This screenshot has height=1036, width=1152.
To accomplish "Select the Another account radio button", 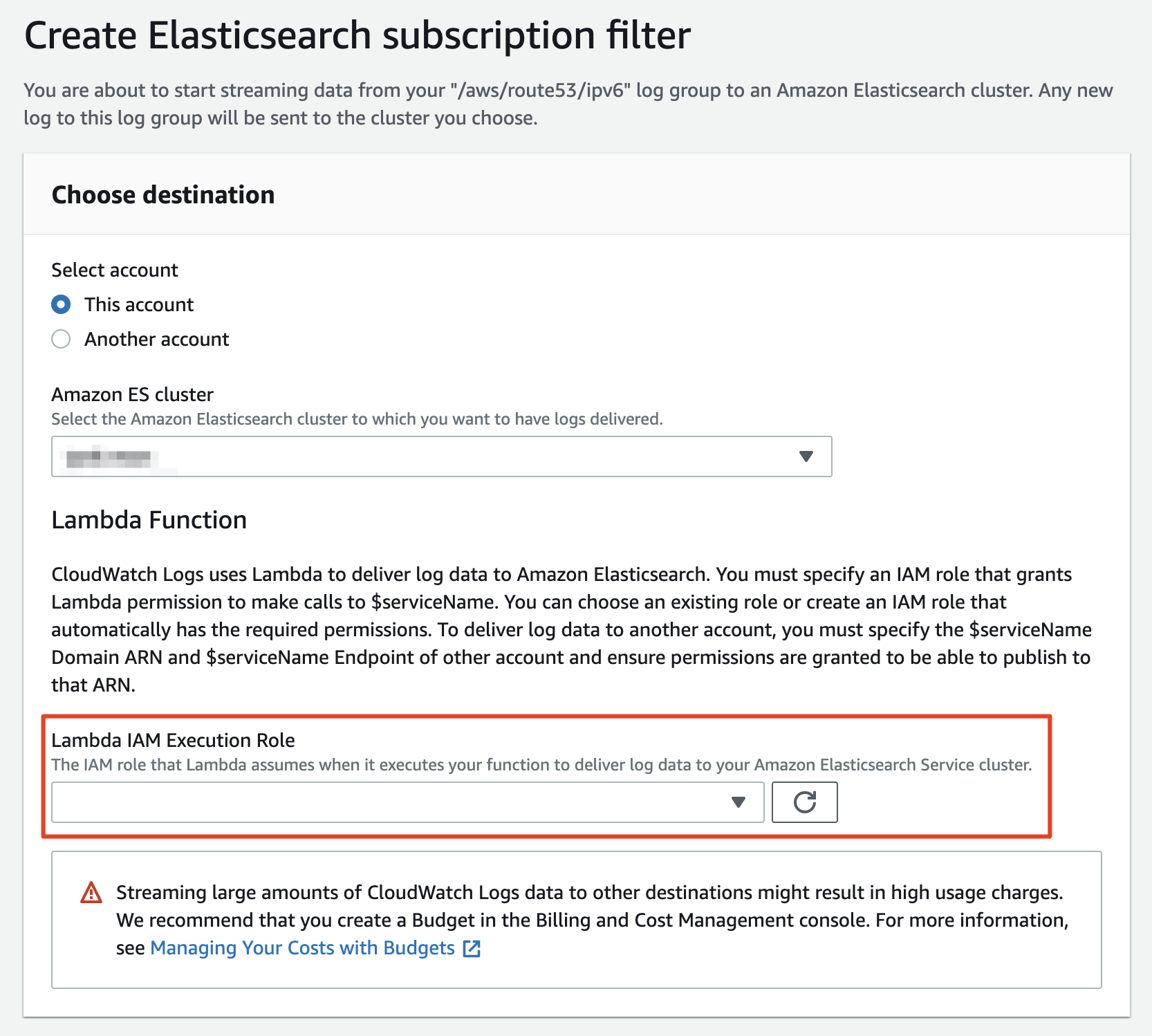I will coord(61,339).
